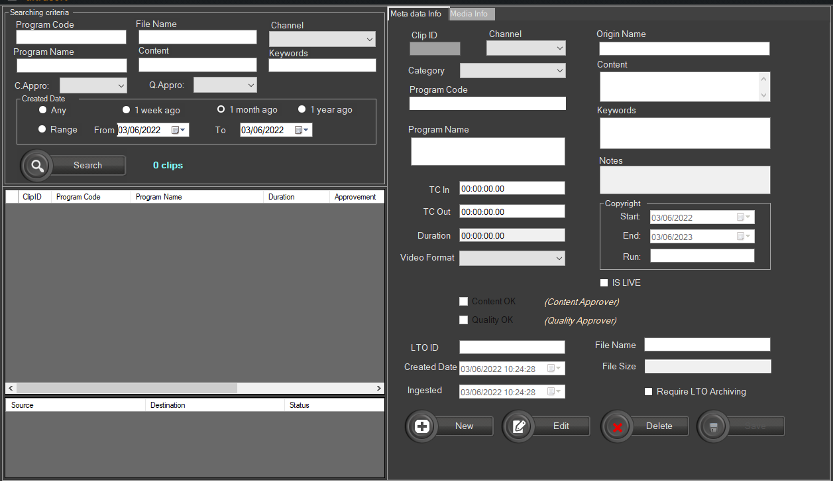834x482 pixels.
Task: Switch to the Media Info tab
Action: 470,14
